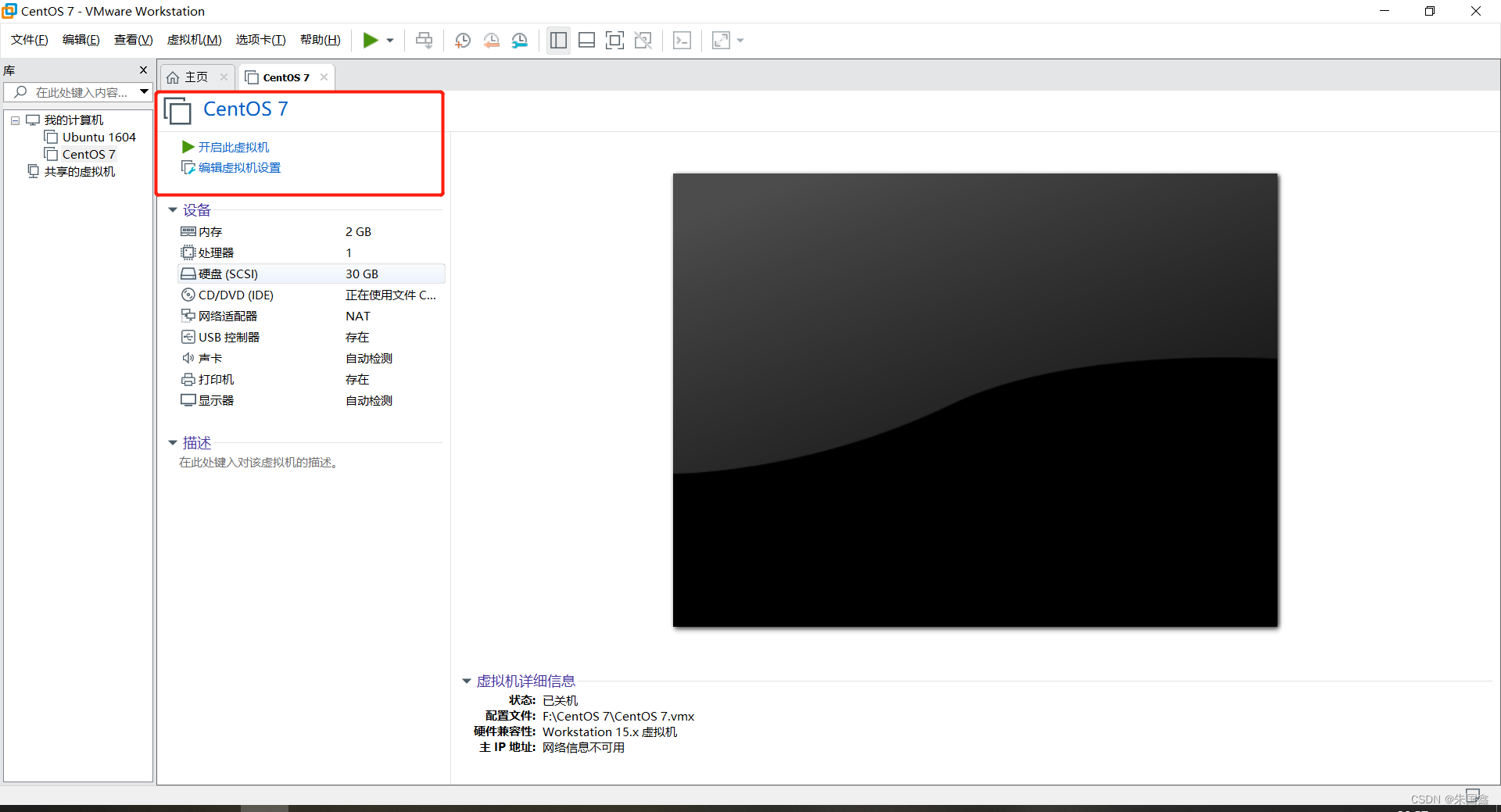
Task: Click the 30 GB disk size value
Action: [362, 274]
